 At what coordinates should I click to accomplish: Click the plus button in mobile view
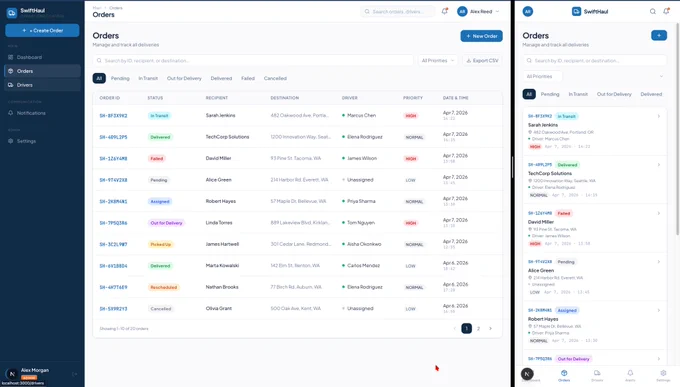tap(659, 36)
